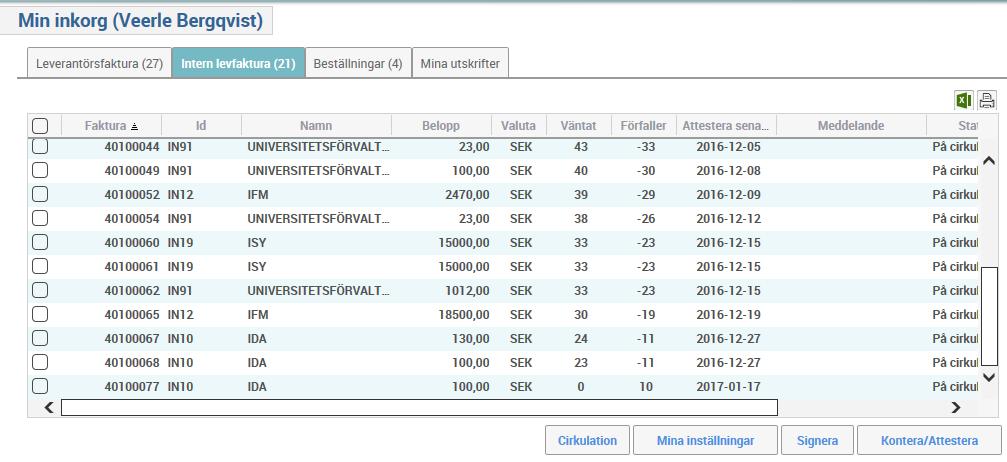Image resolution: width=1007 pixels, height=462 pixels.
Task: Click the Min inkorg (Veerle Bergqvist) heading
Action: point(140,21)
